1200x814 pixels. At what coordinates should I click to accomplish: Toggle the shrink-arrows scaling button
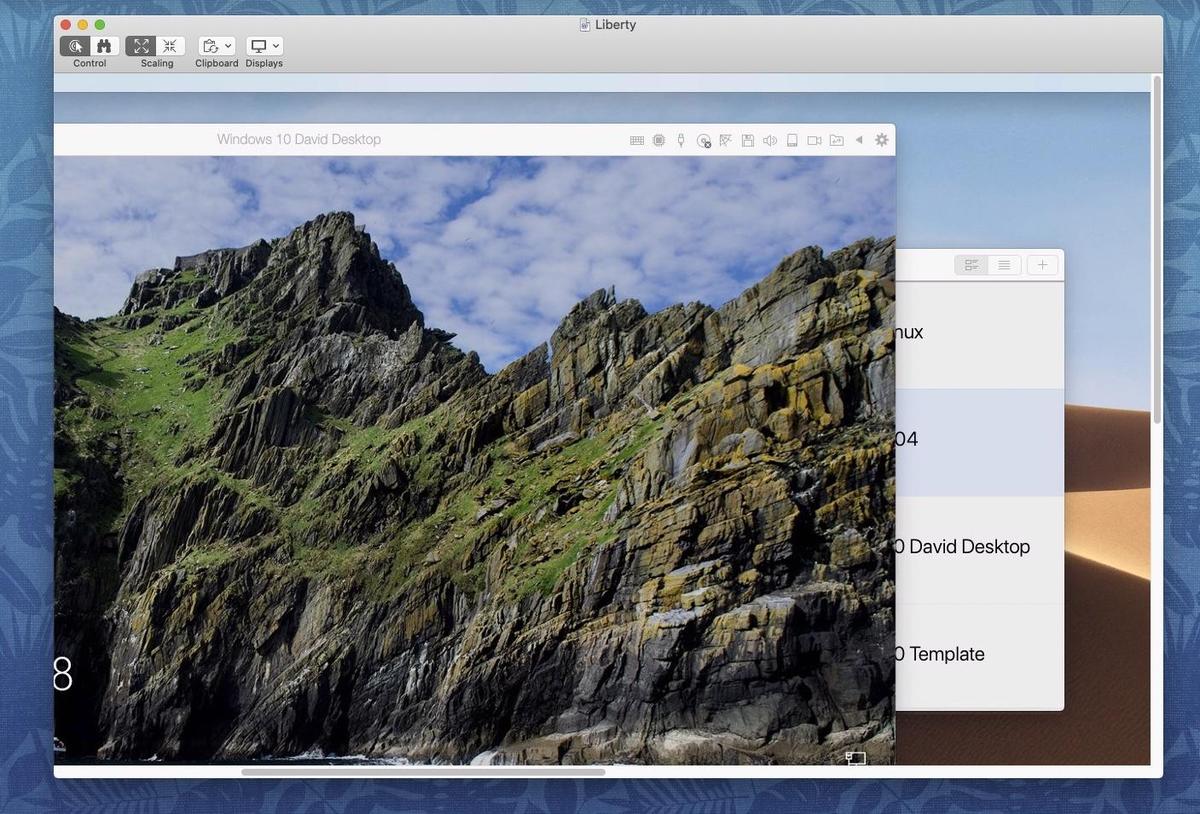170,46
